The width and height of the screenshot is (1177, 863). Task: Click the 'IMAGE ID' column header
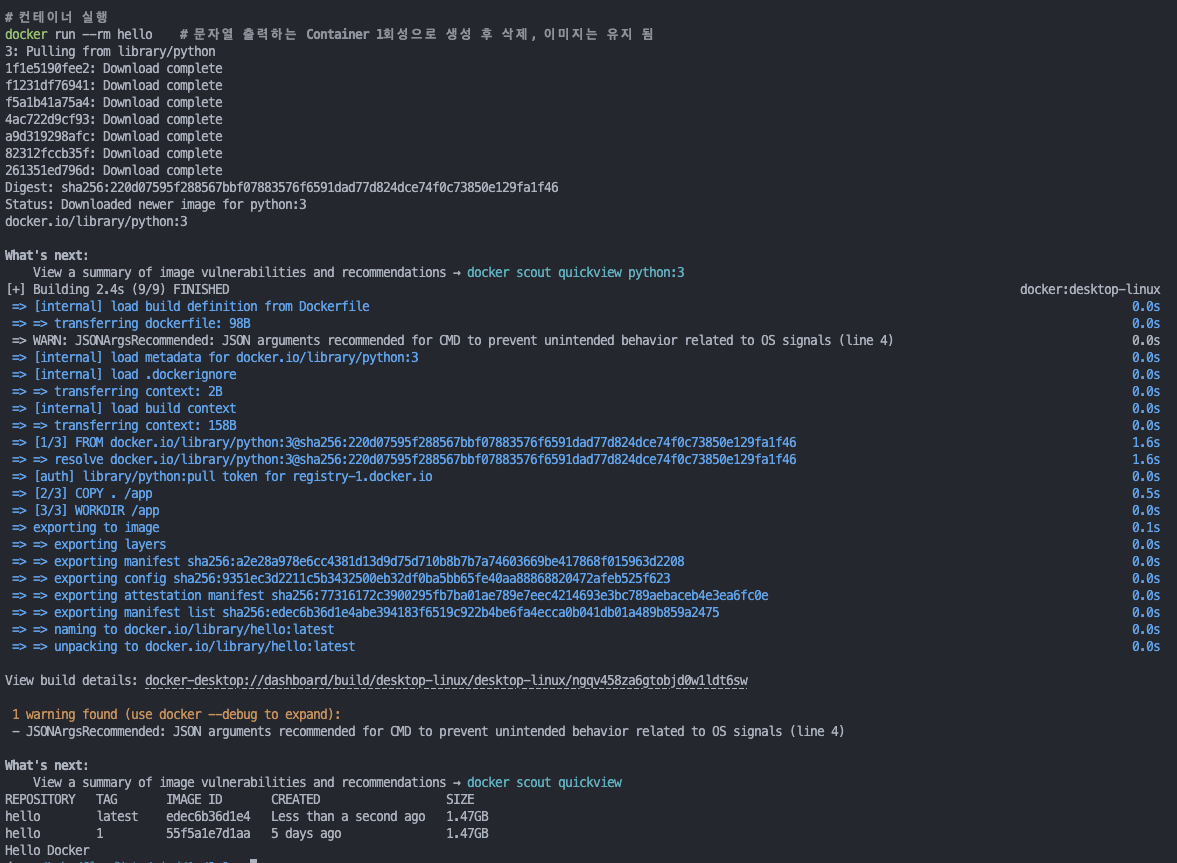(x=194, y=799)
